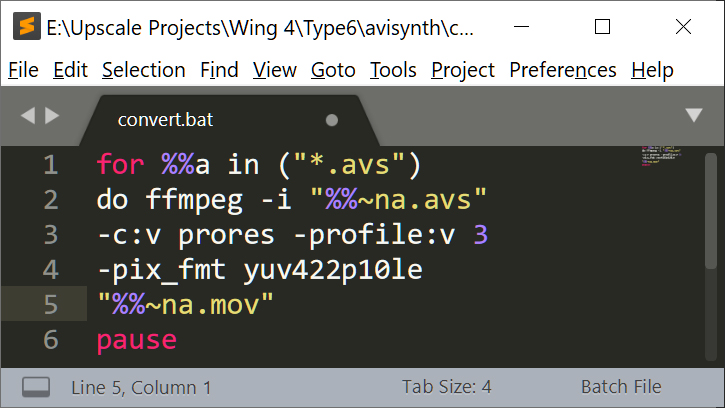Open the Selection menu
Image resolution: width=725 pixels, height=408 pixels.
[x=144, y=70]
